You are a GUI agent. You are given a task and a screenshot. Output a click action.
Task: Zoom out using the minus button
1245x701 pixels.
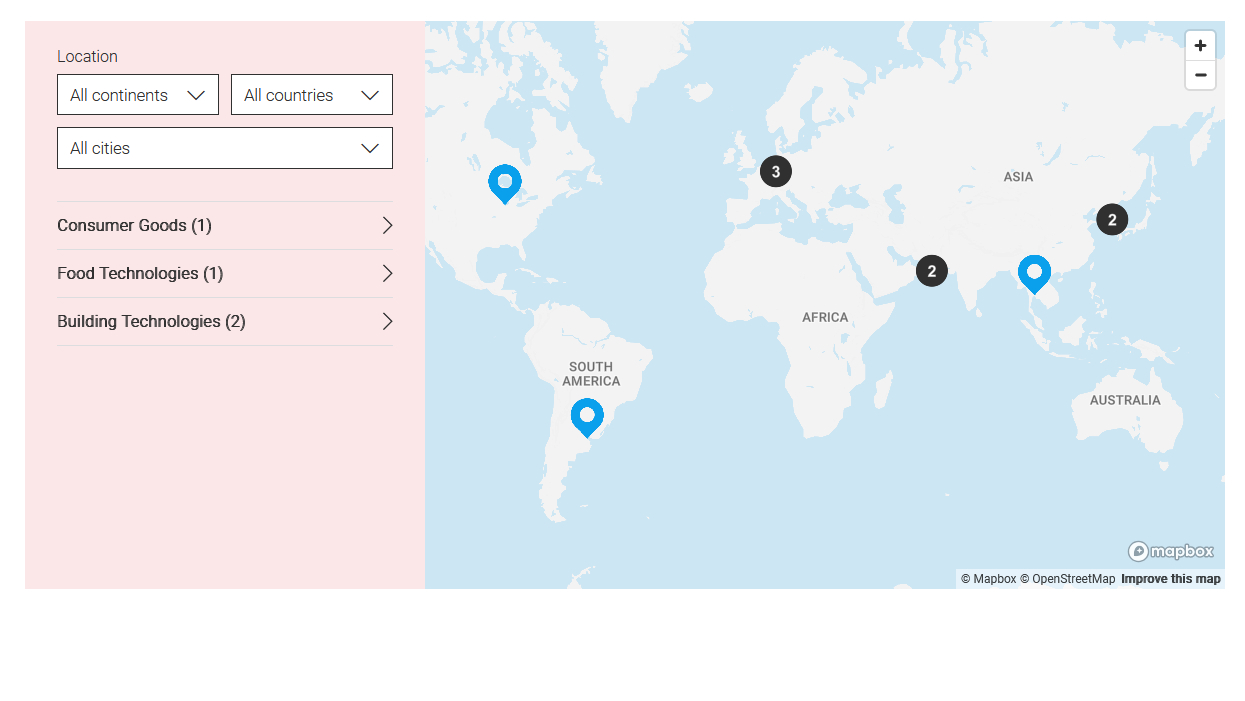pos(1200,75)
